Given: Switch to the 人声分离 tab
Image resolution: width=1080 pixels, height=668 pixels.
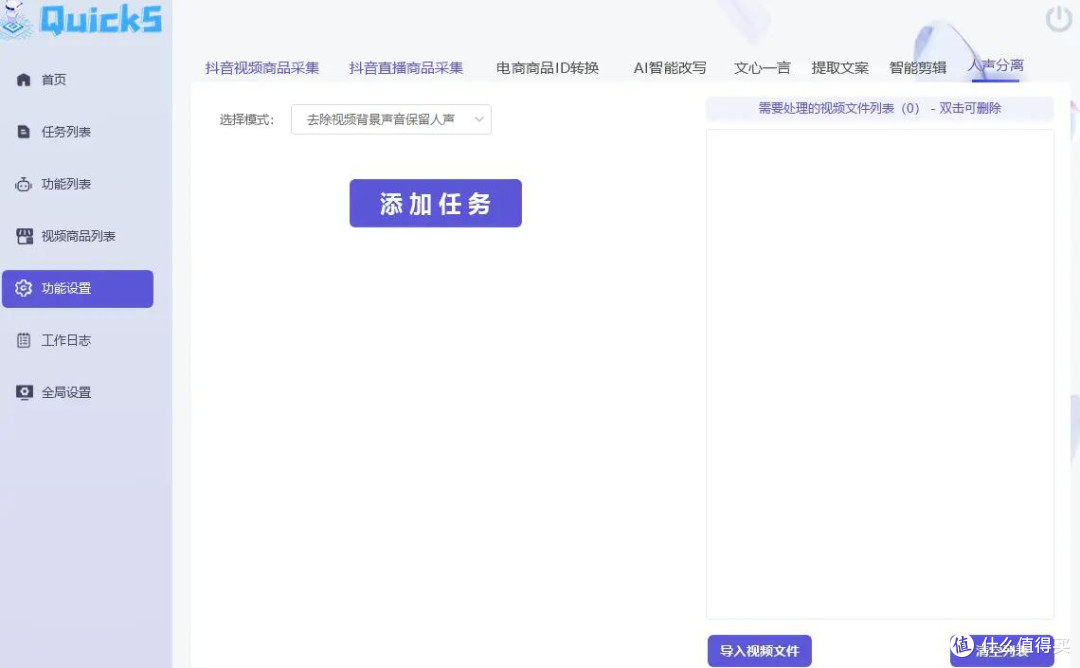Looking at the screenshot, I should click(996, 65).
